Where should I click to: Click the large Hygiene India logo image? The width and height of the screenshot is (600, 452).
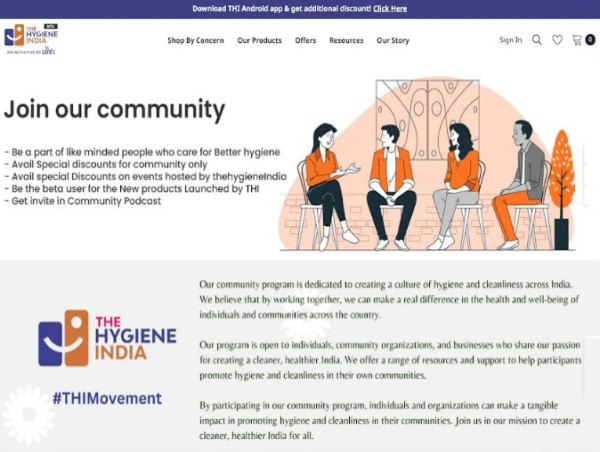pos(108,338)
